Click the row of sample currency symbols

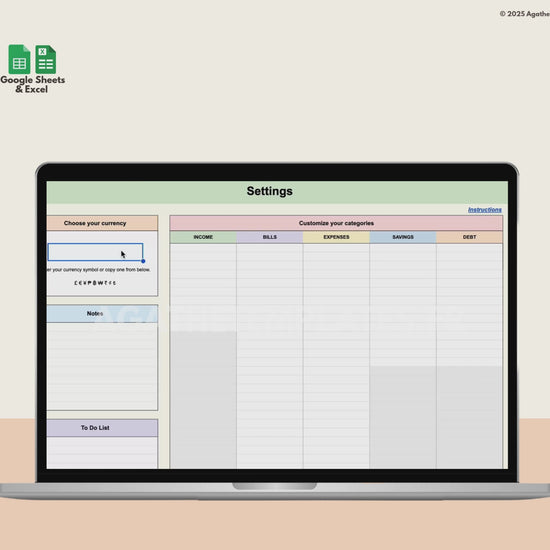(x=95, y=283)
